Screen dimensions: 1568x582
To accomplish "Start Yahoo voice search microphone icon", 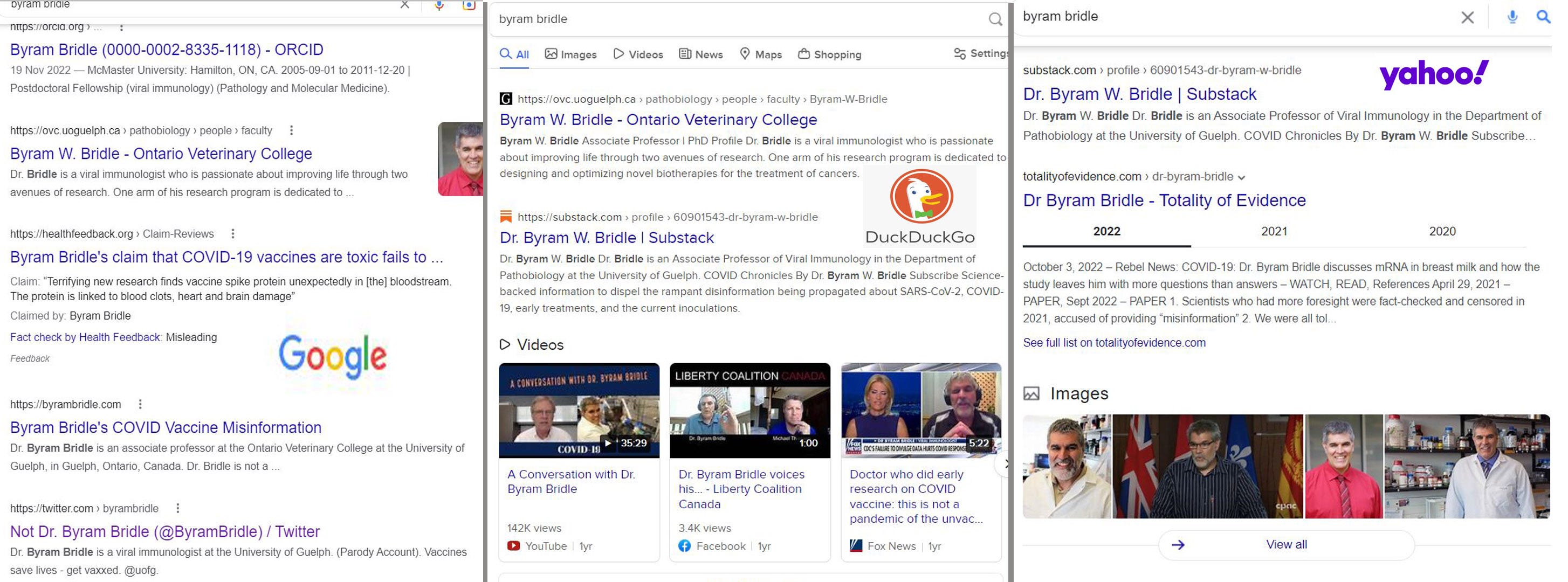I will (1512, 17).
